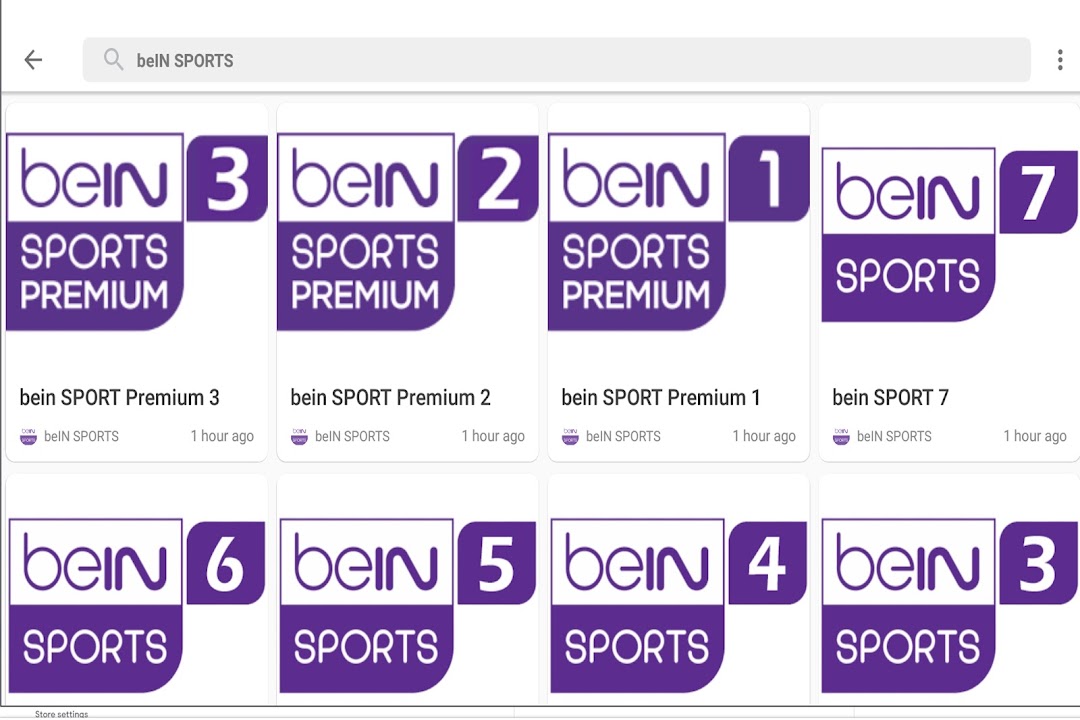Click channel avatar icon under Premium 2
1080x720 pixels.
(x=299, y=436)
